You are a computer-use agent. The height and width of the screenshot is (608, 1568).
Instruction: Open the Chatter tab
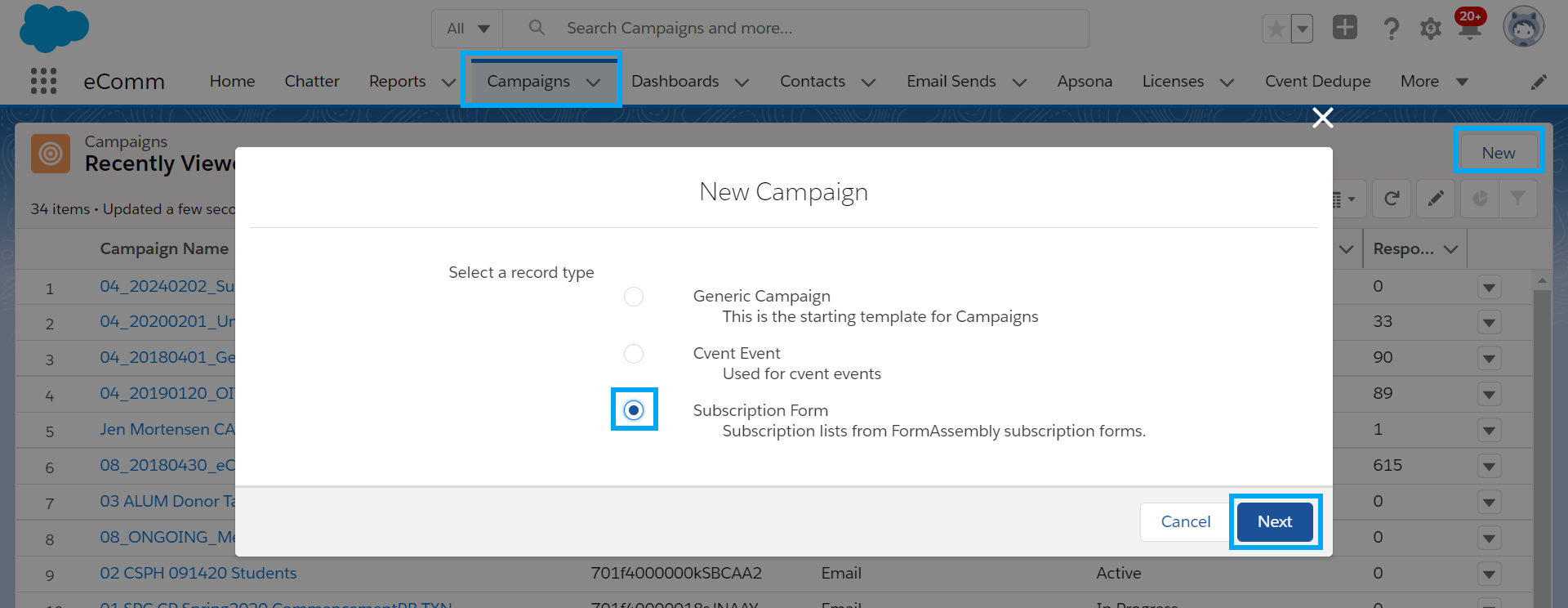point(312,81)
